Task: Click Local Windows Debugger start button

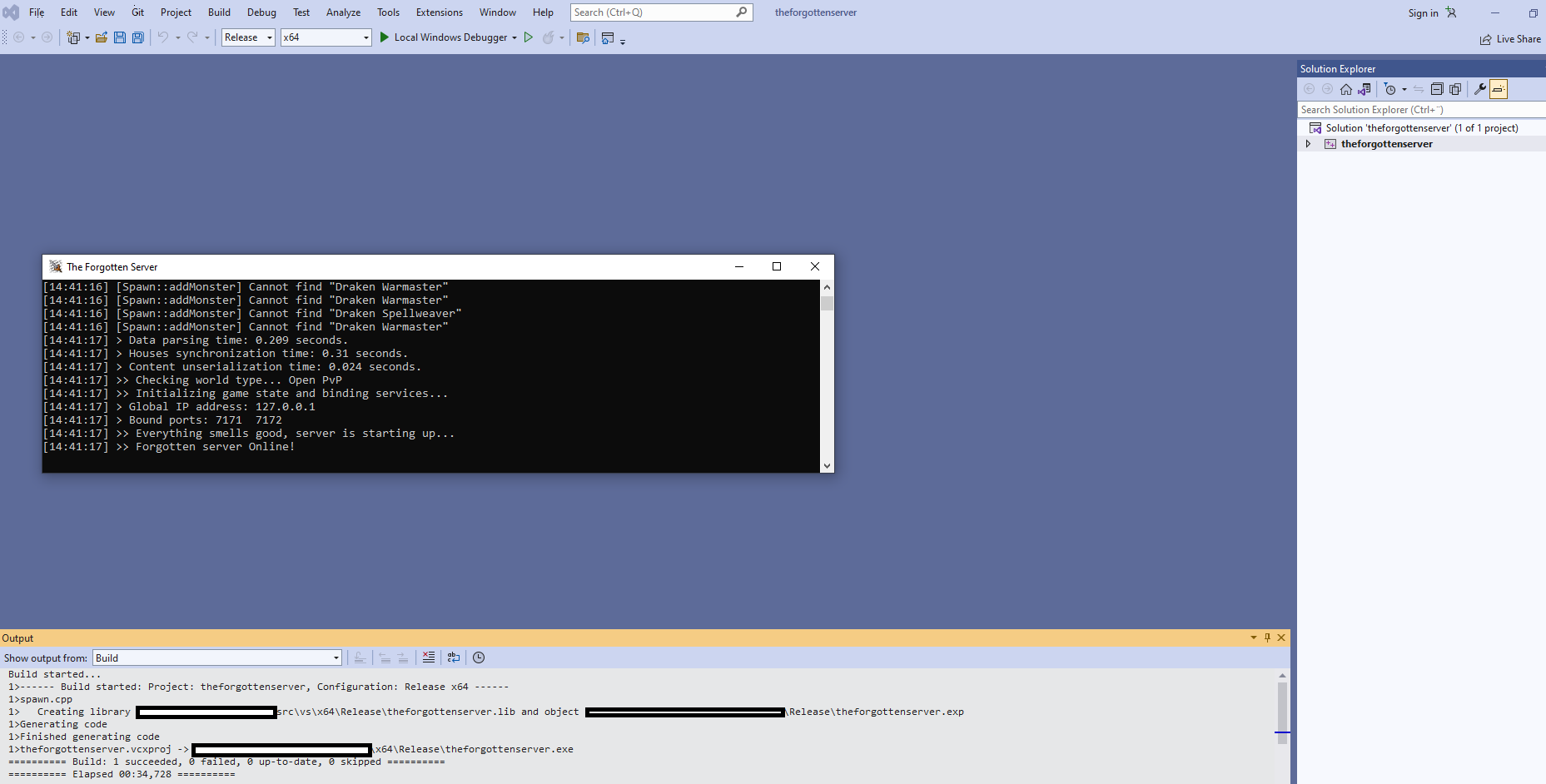Action: [443, 37]
